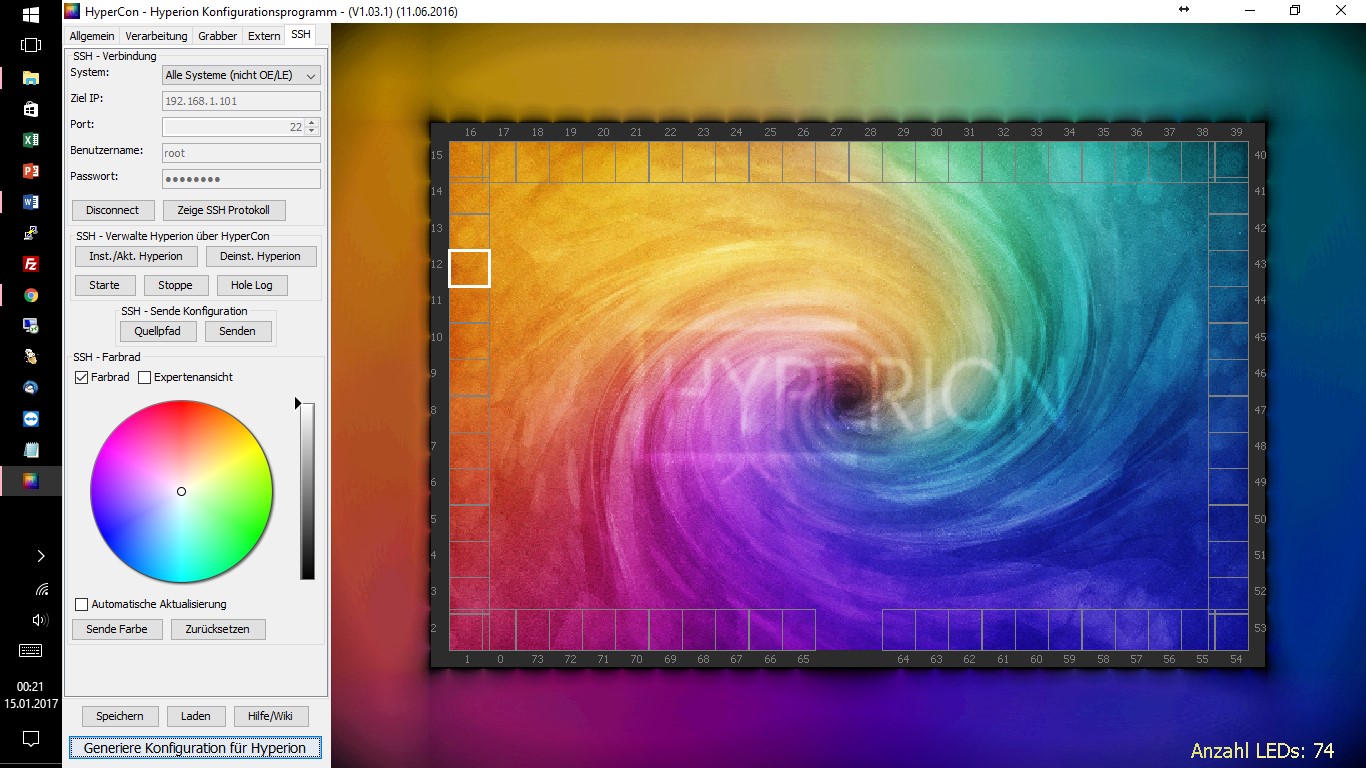Open the volume control tray icon
Screen dimensions: 1366x768
(x=41, y=620)
